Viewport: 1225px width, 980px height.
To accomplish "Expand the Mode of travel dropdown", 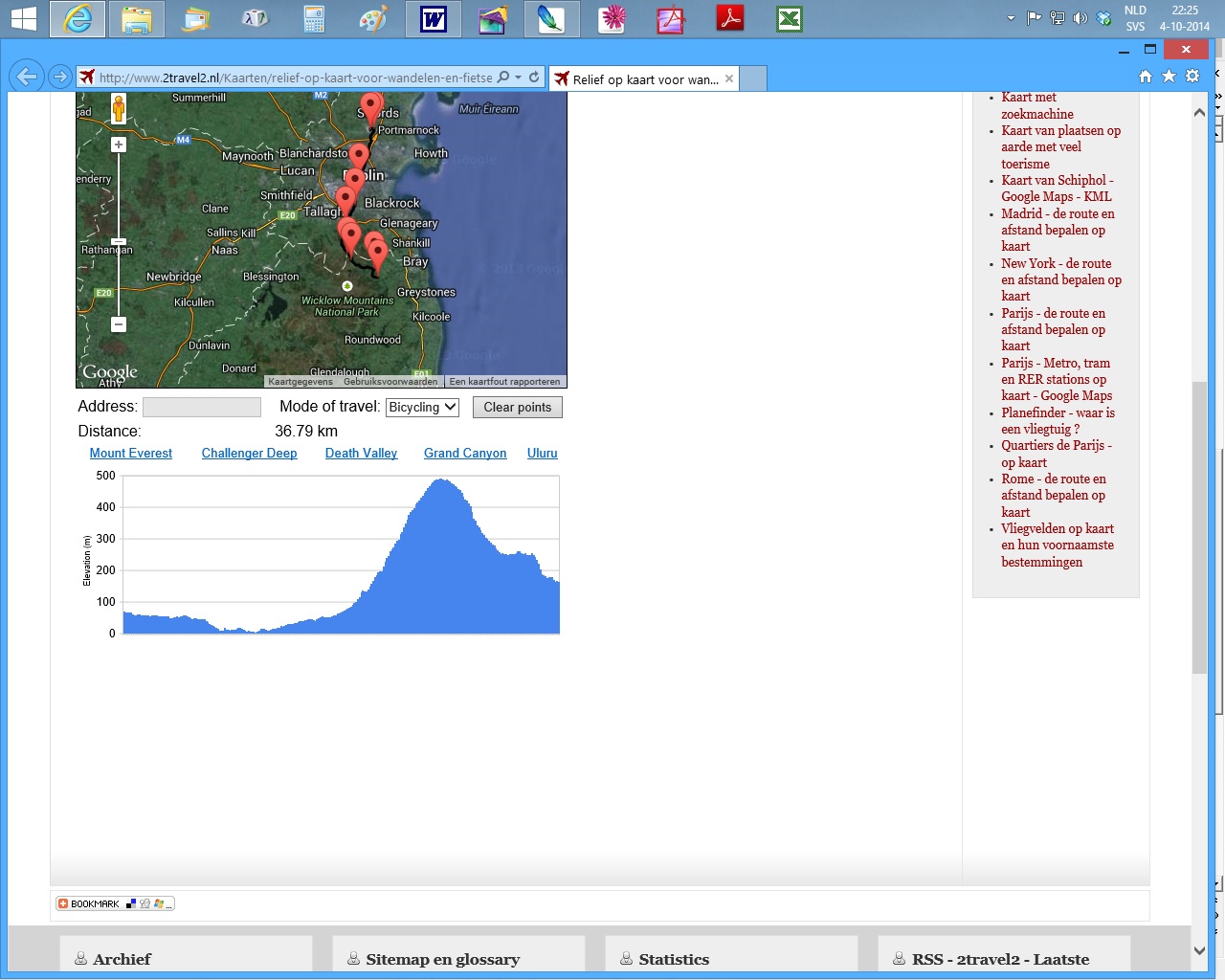I will pyautogui.click(x=422, y=407).
